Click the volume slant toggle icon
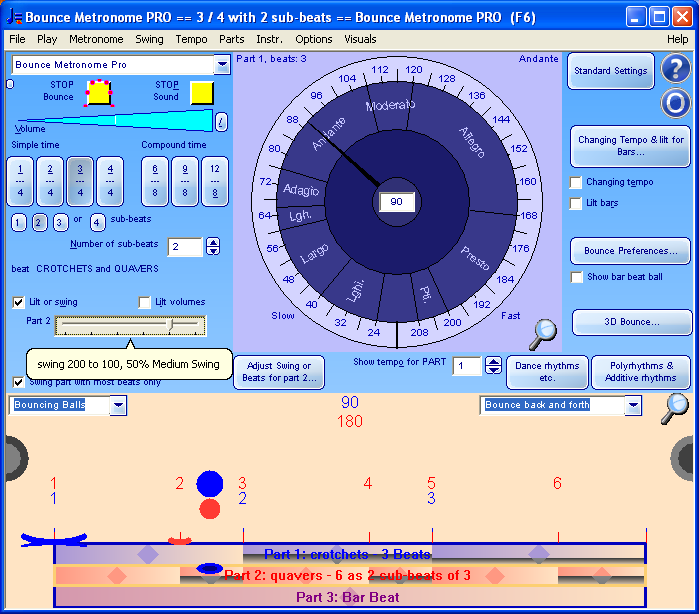This screenshot has height=614, width=699. tap(221, 122)
